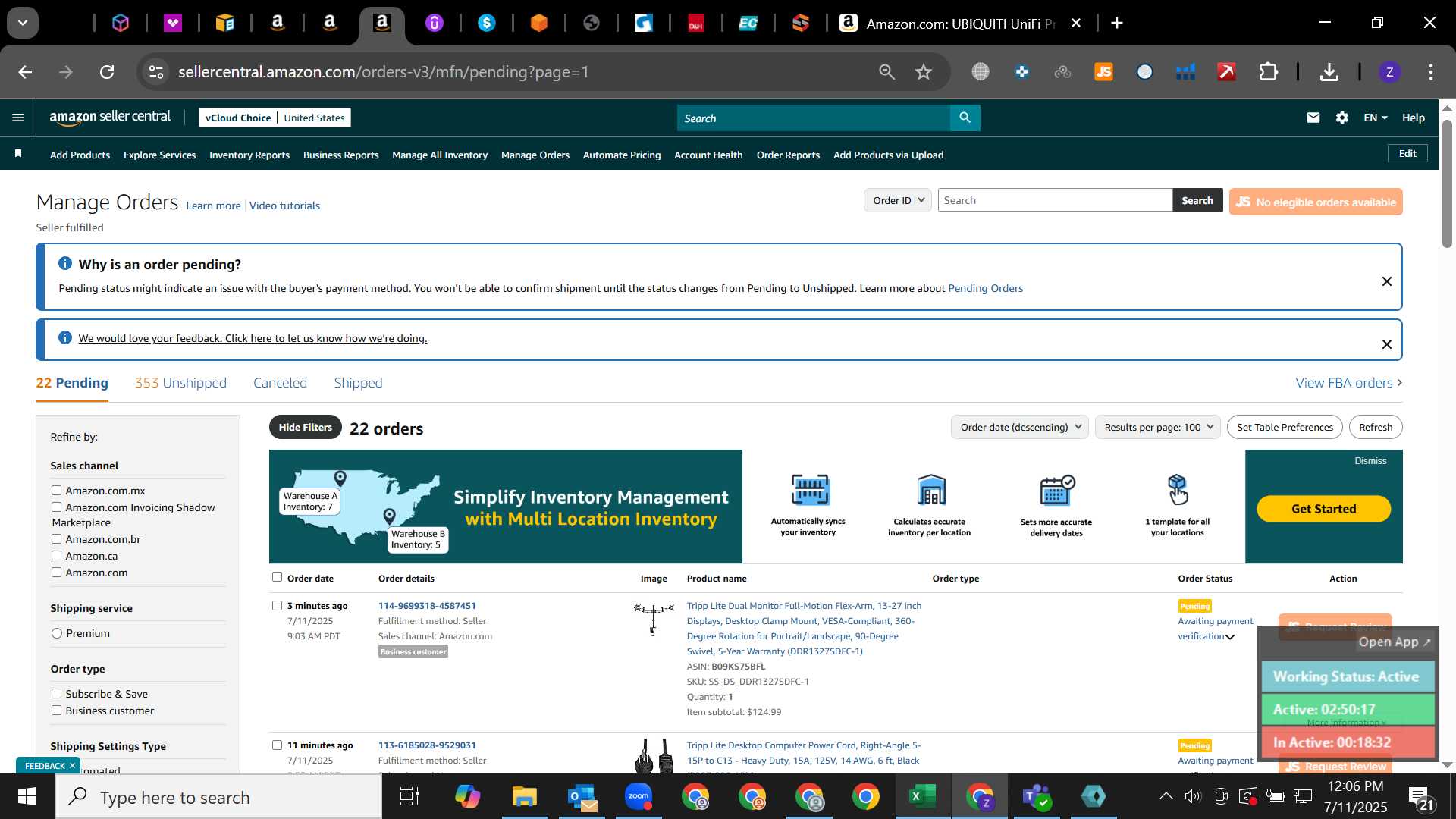The image size is (1456, 819).
Task: Expand Awaiting payment verification status details
Action: pyautogui.click(x=1230, y=637)
